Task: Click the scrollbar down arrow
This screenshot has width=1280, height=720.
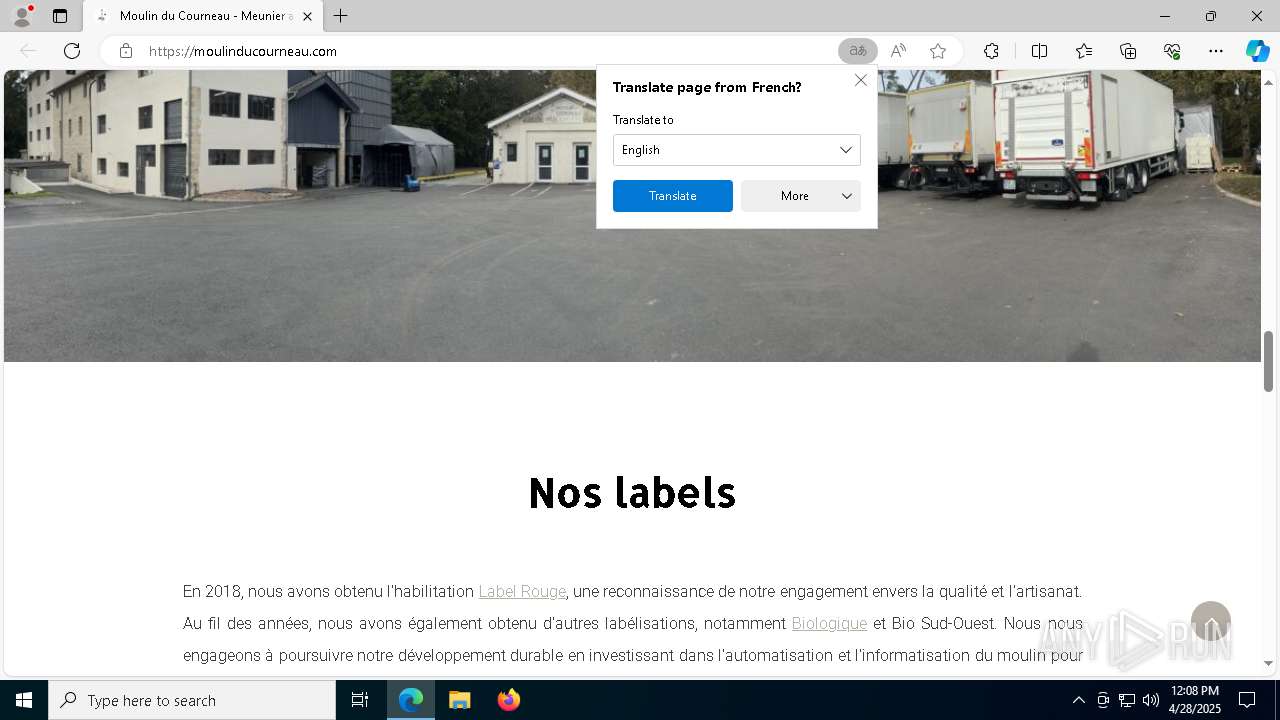Action: tap(1268, 663)
